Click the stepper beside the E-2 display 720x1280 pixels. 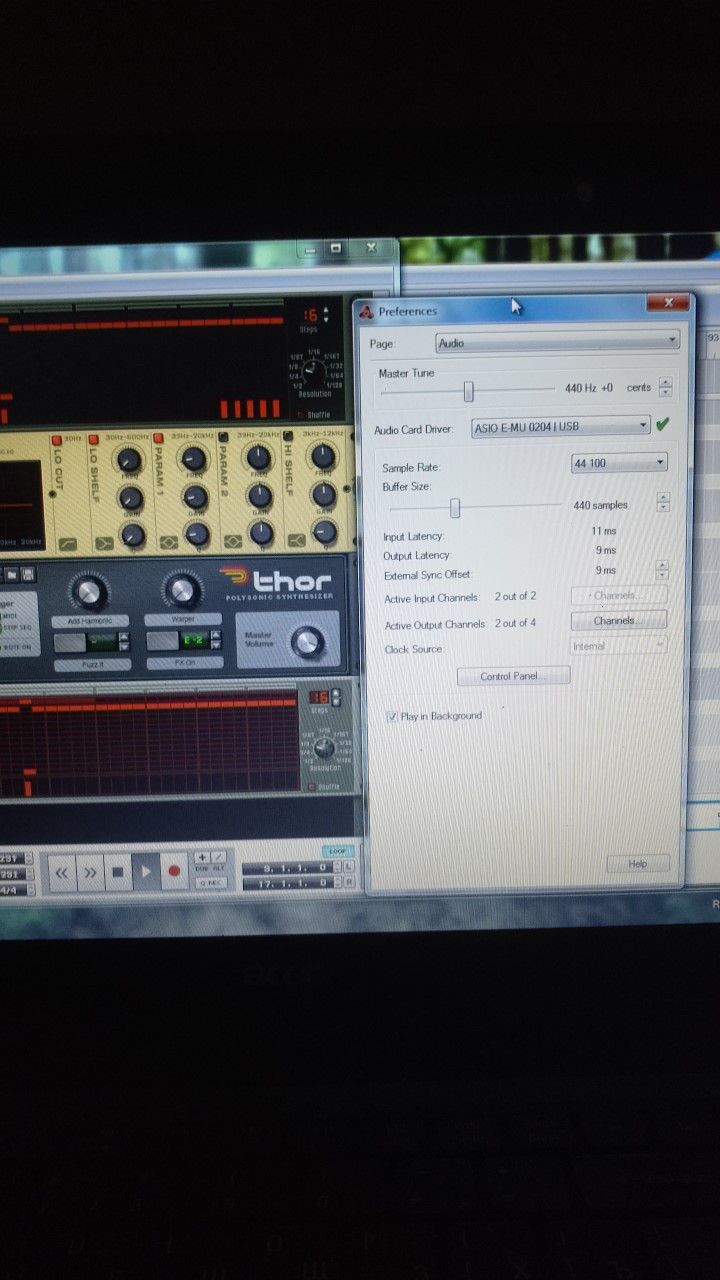[x=217, y=640]
